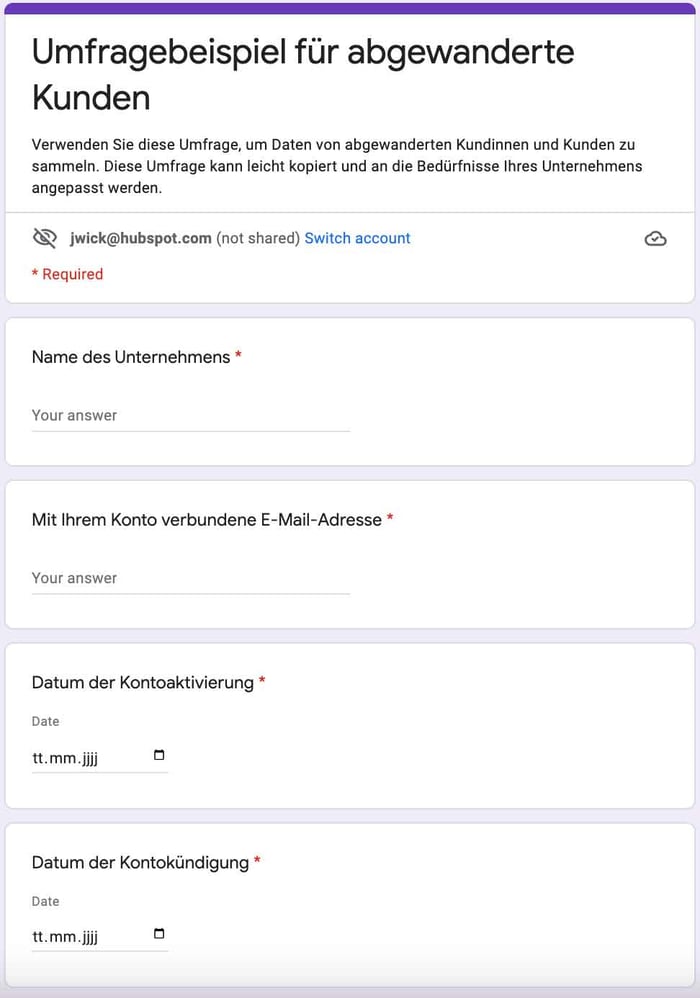Select month segment 'mm' in Kontokündigung date

62,936
